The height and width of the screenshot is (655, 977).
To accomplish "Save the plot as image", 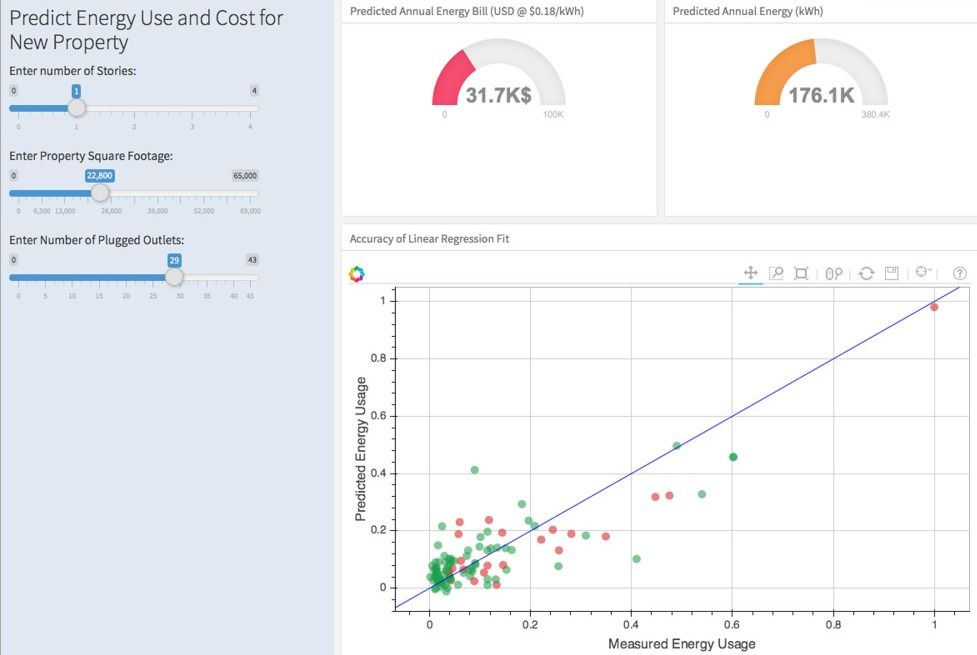I will 892,273.
